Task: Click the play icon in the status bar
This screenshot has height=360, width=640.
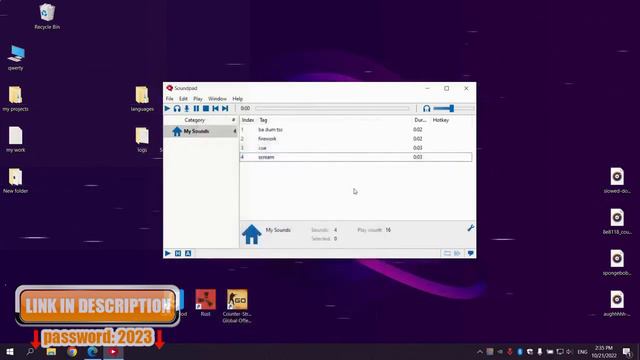Action: pyautogui.click(x=168, y=253)
